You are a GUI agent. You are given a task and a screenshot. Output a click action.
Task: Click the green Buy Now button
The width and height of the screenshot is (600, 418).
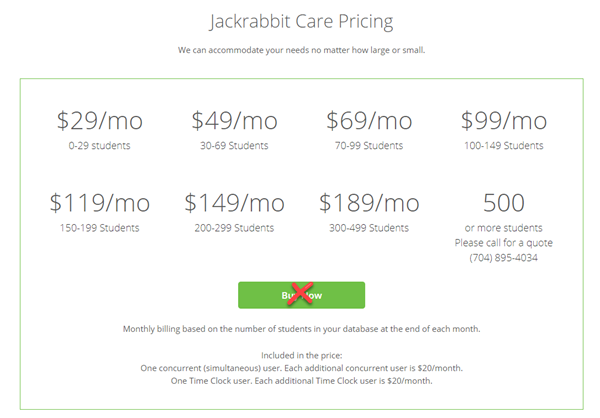(301, 295)
